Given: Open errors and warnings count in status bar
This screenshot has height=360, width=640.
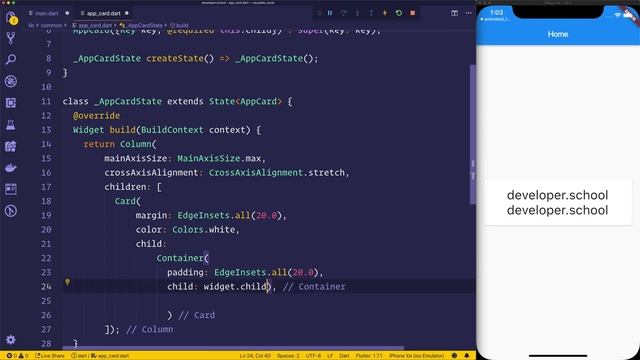Looking at the screenshot, I should (17, 356).
